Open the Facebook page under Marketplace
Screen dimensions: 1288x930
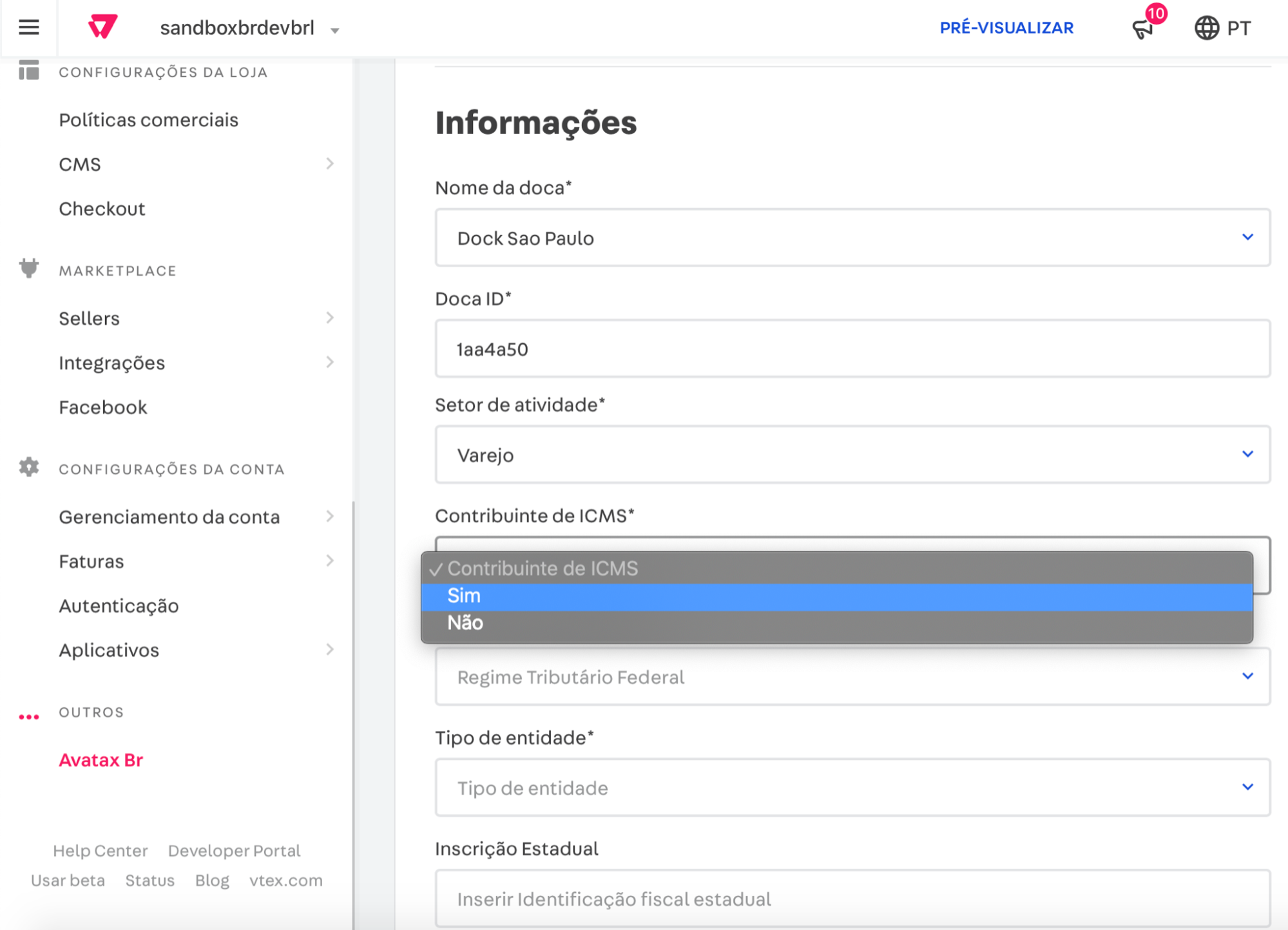point(103,407)
